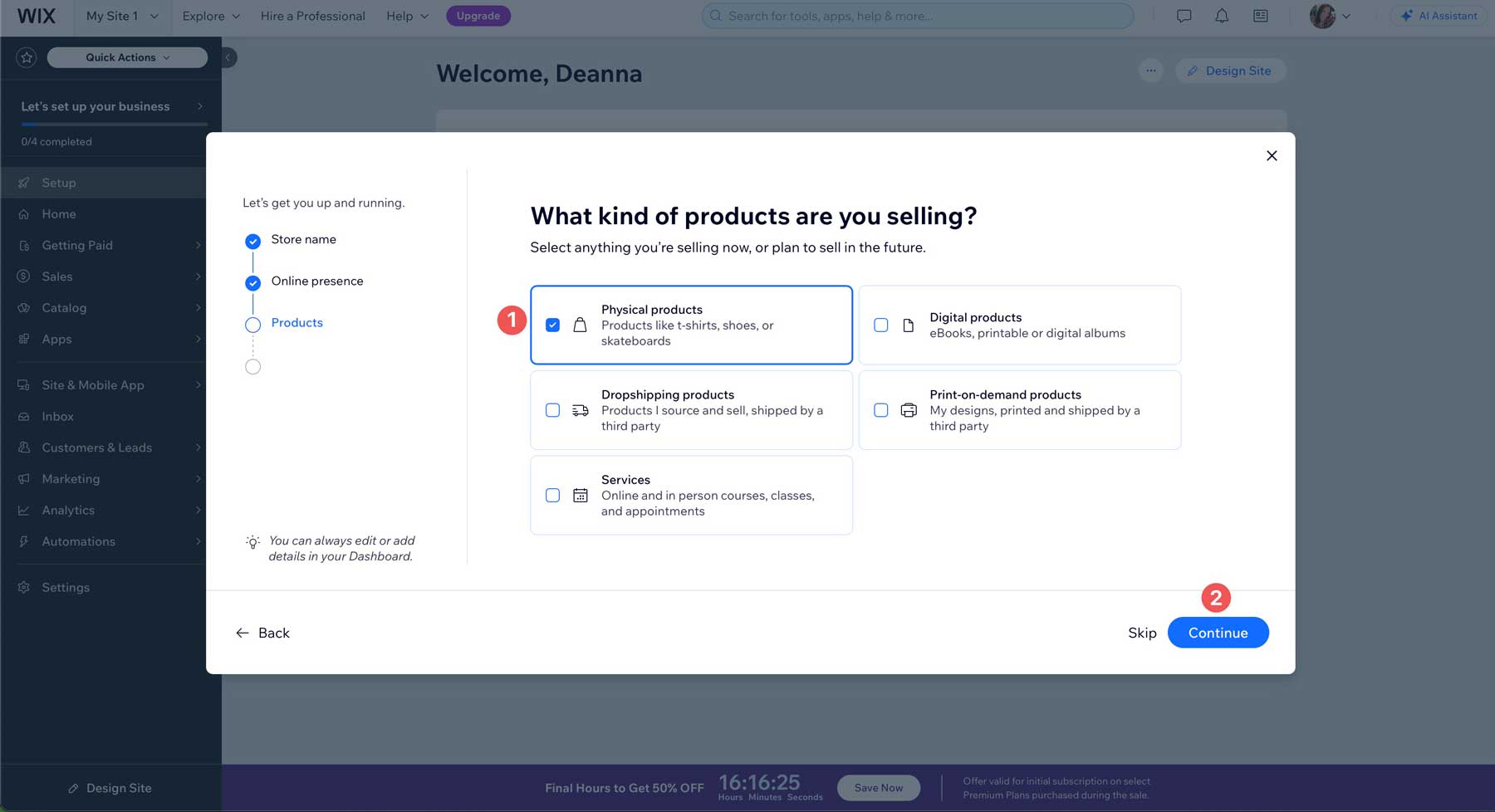This screenshot has height=812, width=1495.
Task: Click the notifications bell icon
Action: pos(1222,16)
